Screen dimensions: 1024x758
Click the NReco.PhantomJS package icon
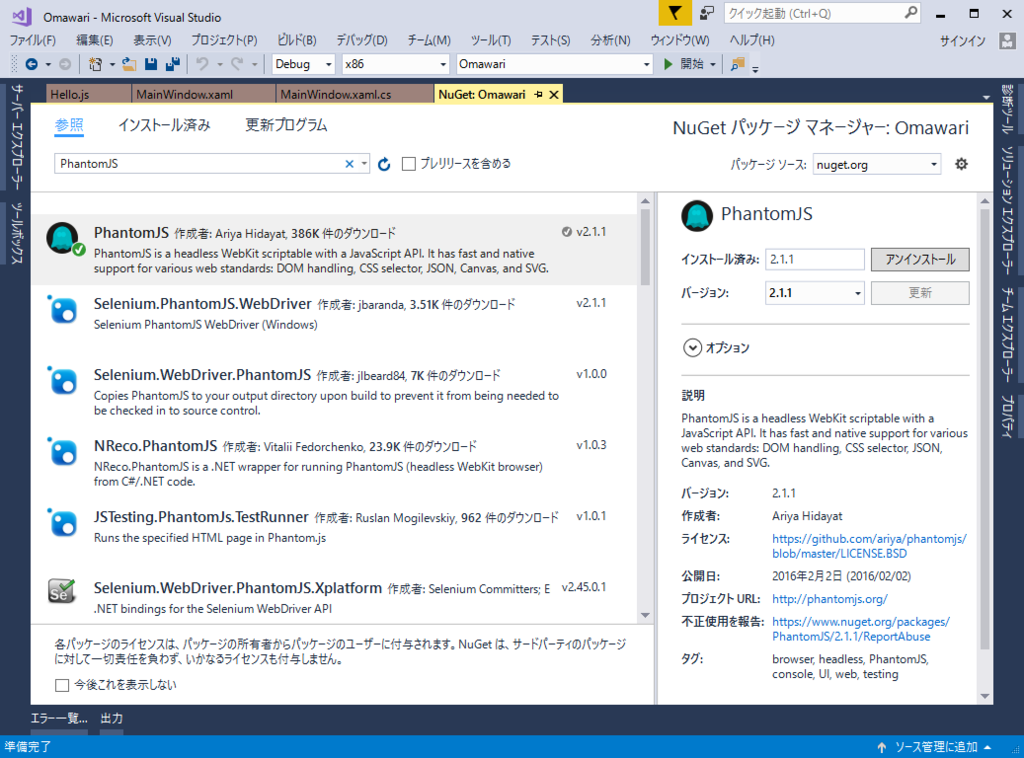point(63,451)
